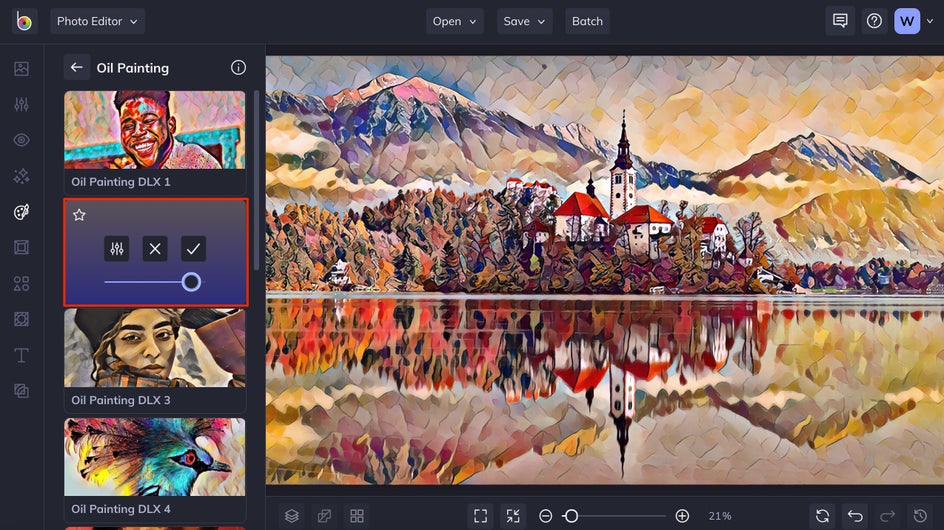Click the oil painted lake canvas image
The height and width of the screenshot is (530, 944).
[x=605, y=270]
